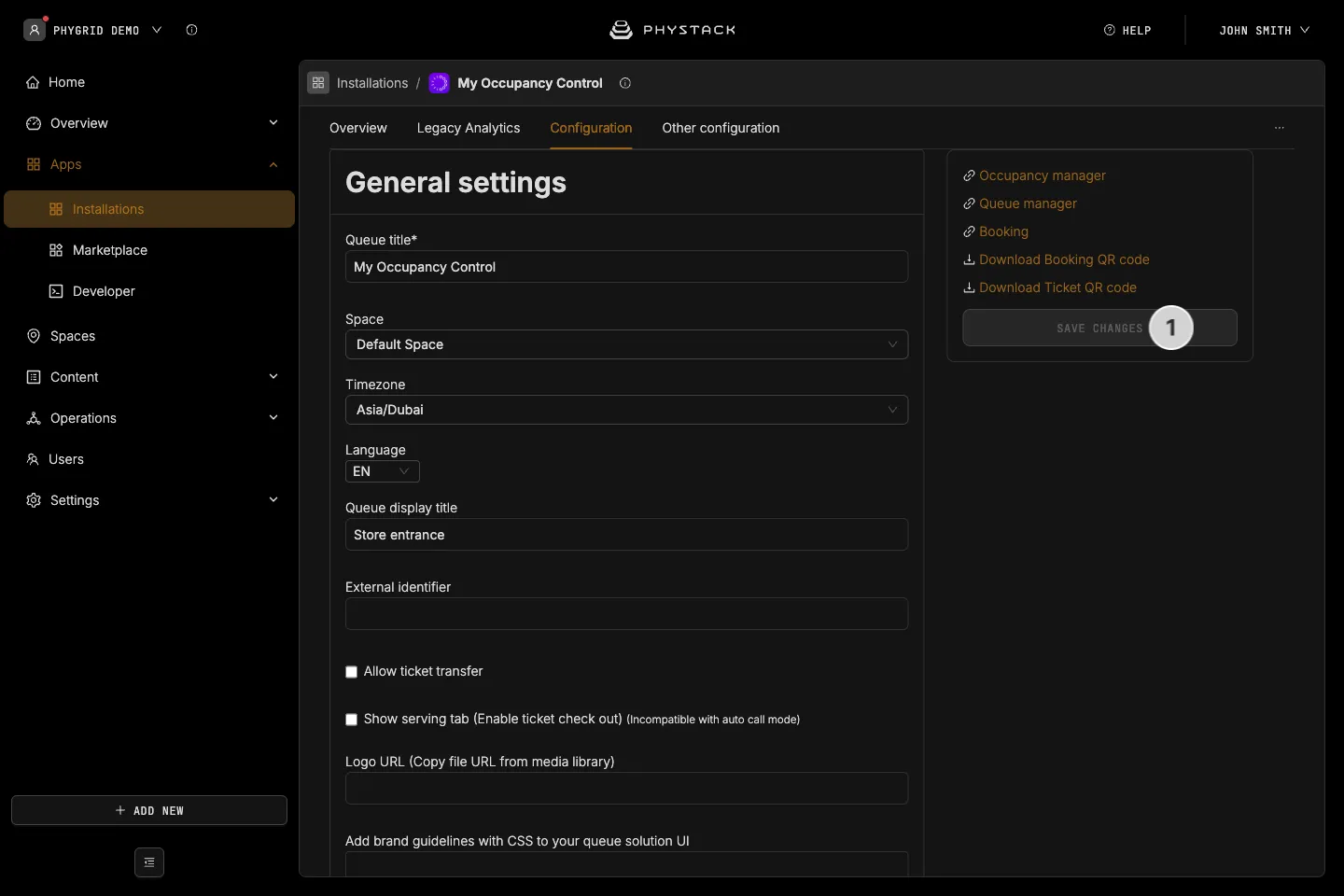Expand the Settings section chevron
This screenshot has width=1344, height=896.
pos(273,500)
